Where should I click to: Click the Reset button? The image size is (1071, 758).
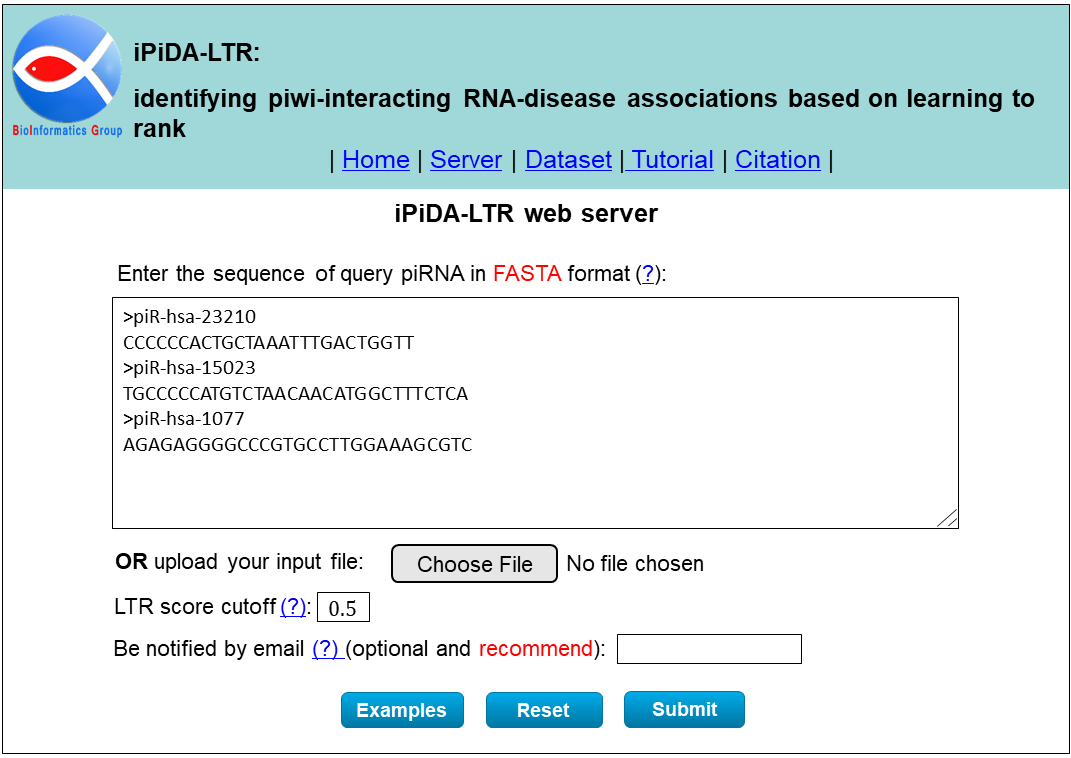point(544,710)
